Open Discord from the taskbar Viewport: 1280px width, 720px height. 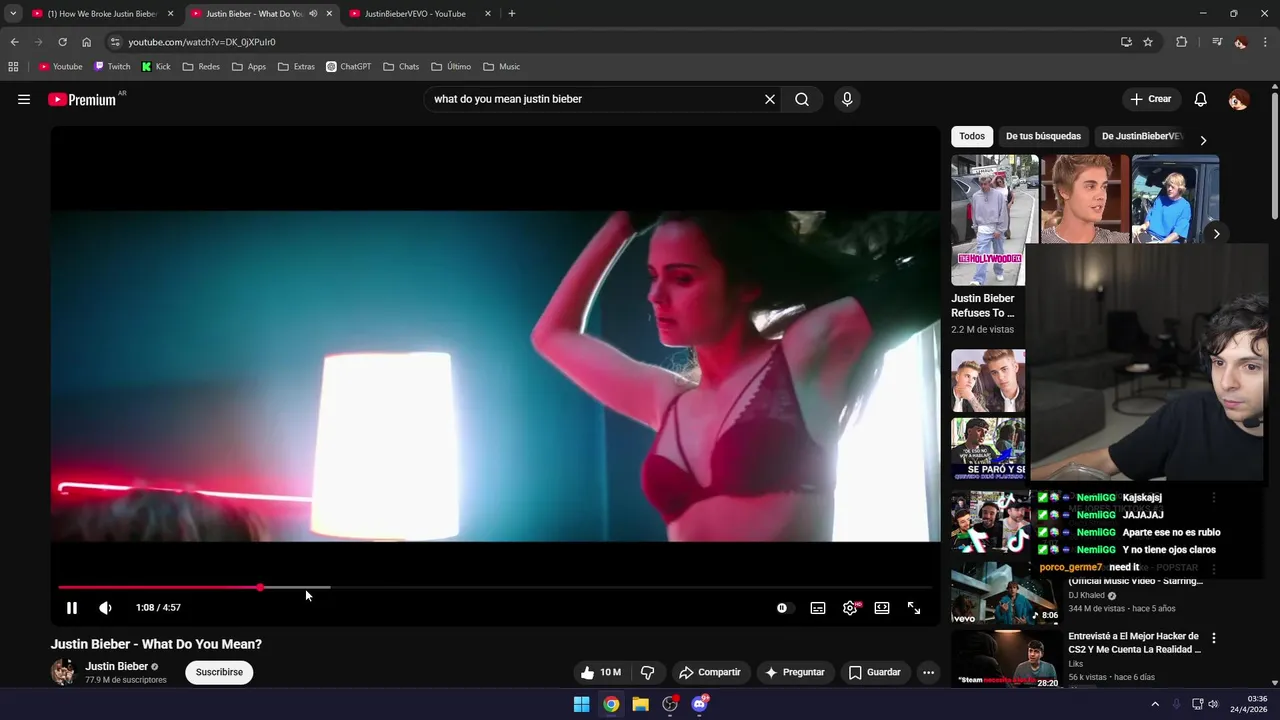click(x=699, y=704)
